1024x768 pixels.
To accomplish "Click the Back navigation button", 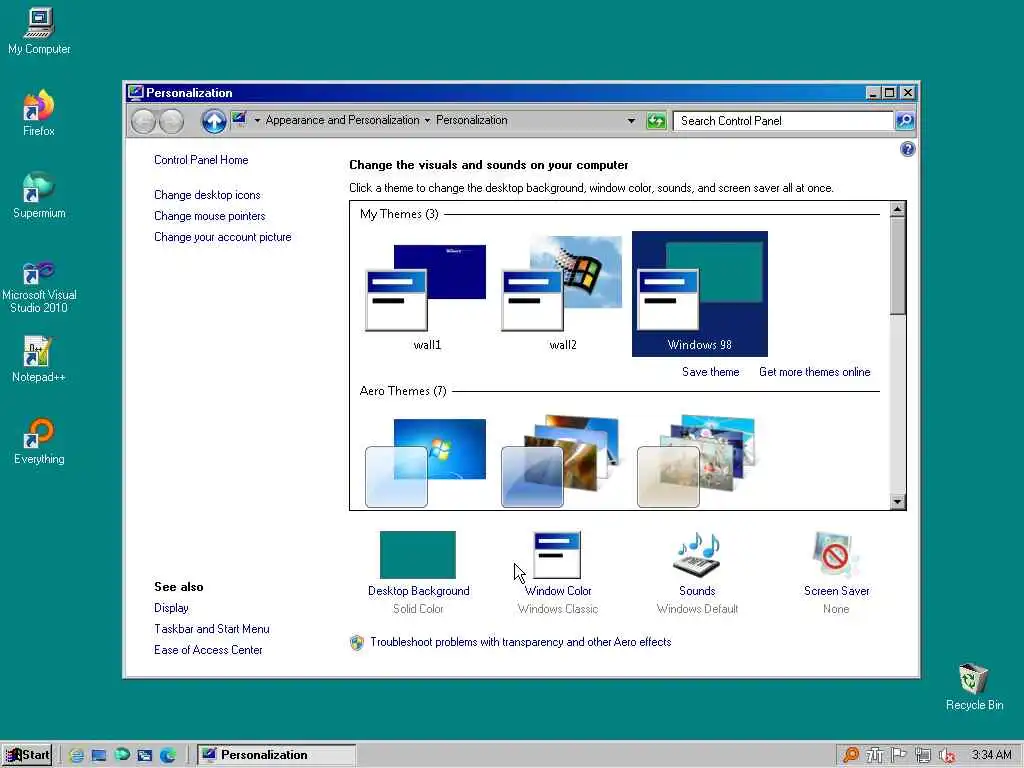I will [x=144, y=121].
